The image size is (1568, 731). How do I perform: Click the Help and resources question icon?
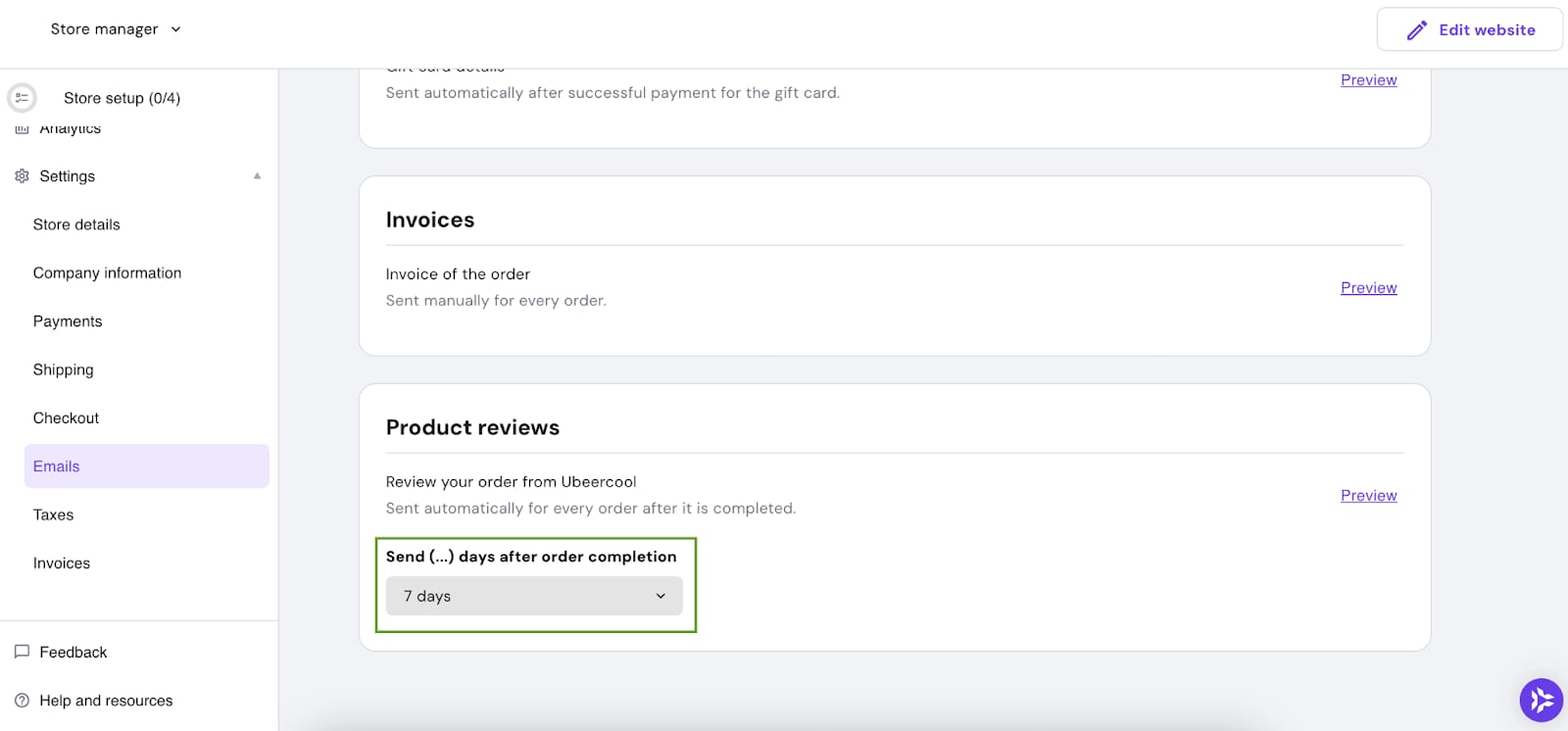click(22, 701)
